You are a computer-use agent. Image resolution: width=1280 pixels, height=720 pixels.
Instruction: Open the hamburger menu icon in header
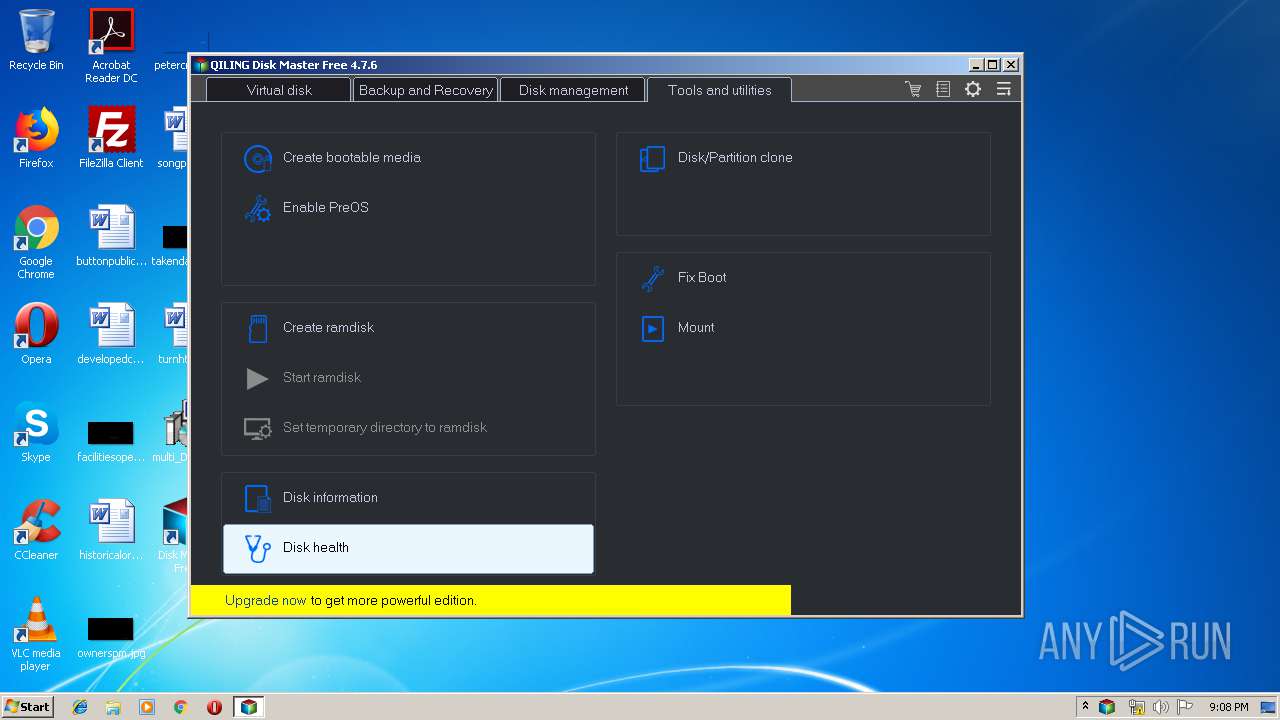point(1003,90)
